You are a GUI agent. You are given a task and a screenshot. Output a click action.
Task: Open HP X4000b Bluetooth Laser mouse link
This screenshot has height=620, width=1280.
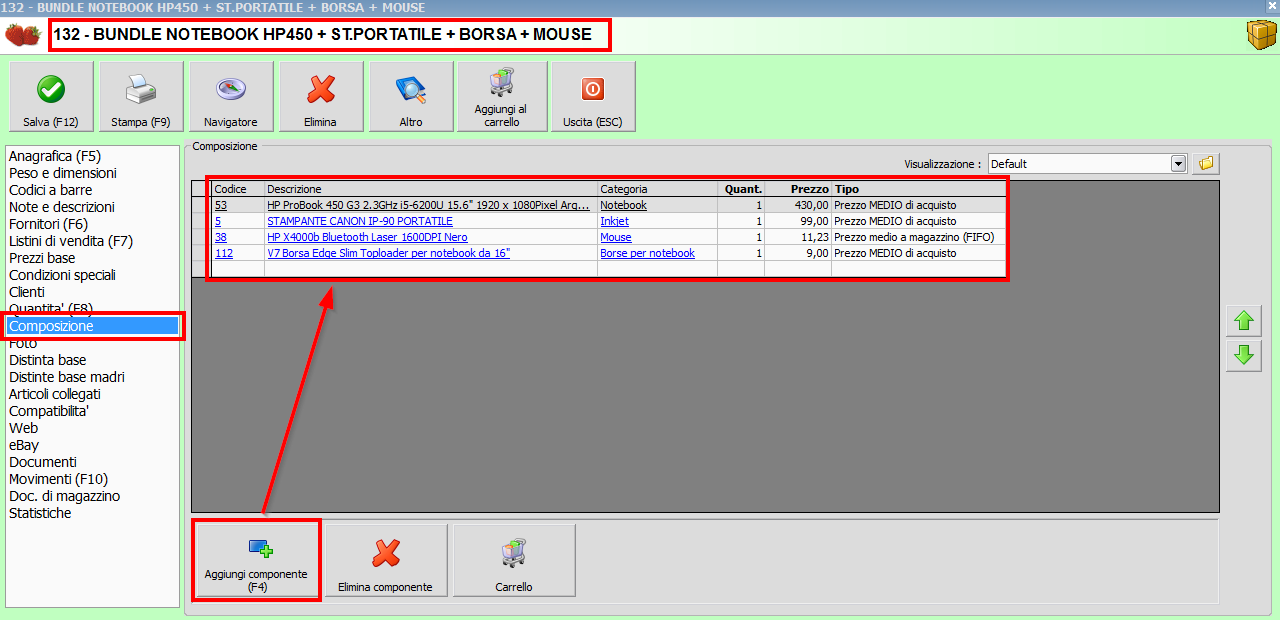click(x=367, y=237)
